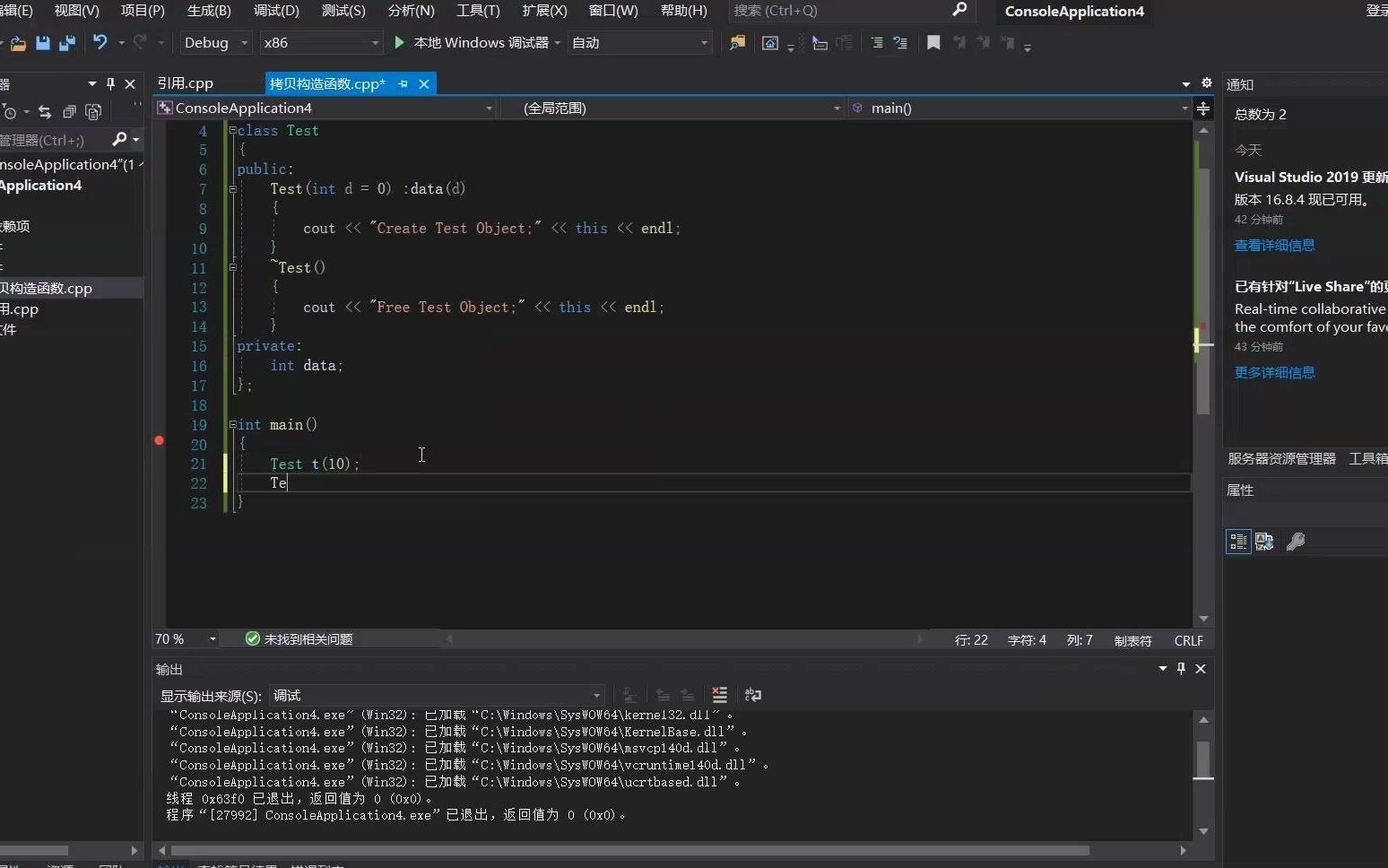Collapse all items in Solution Explorer
This screenshot has height=868, width=1388.
69,111
